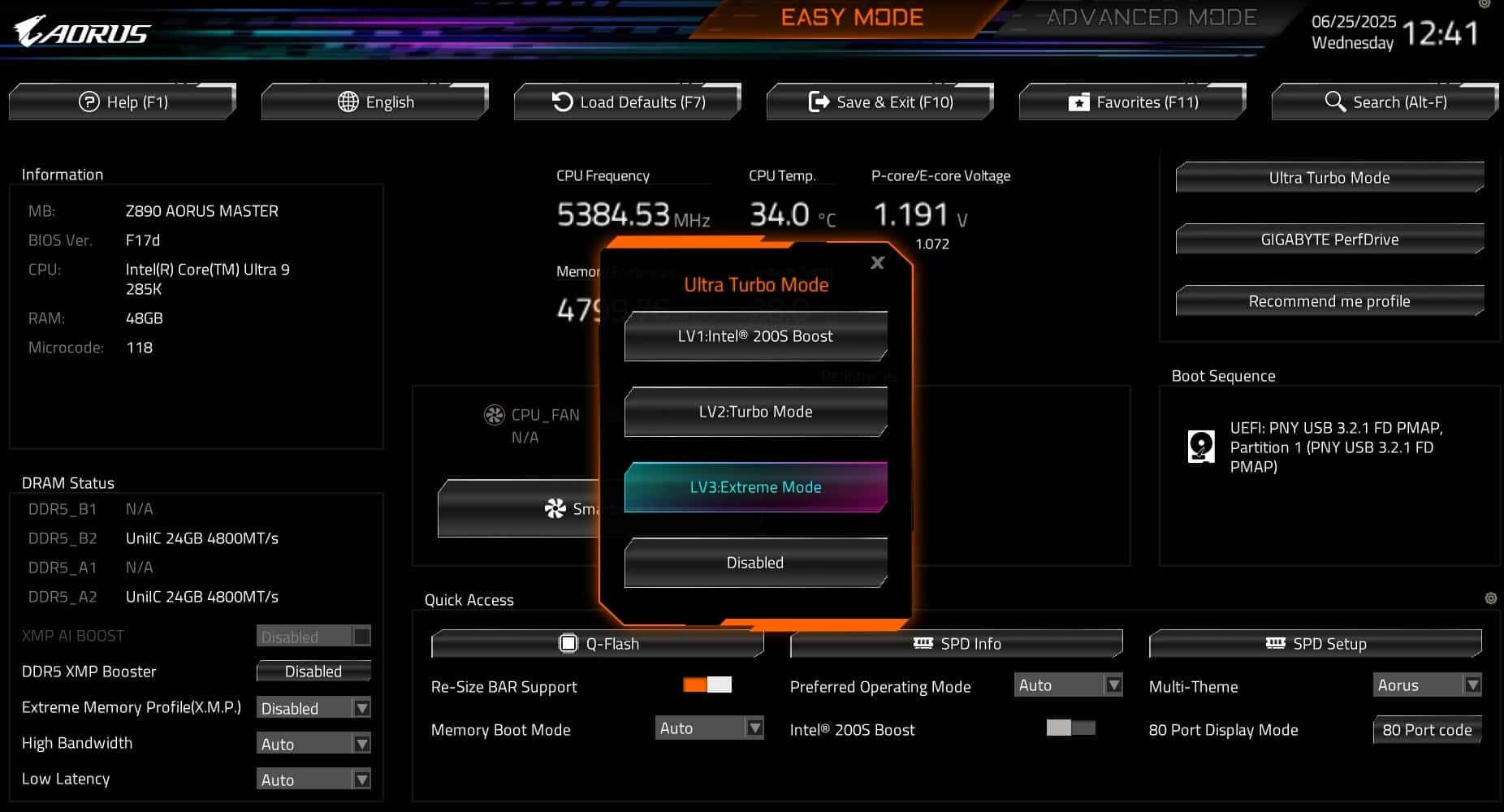Switch BIOS language via English globe icon
This screenshot has width=1504, height=812.
tap(348, 101)
